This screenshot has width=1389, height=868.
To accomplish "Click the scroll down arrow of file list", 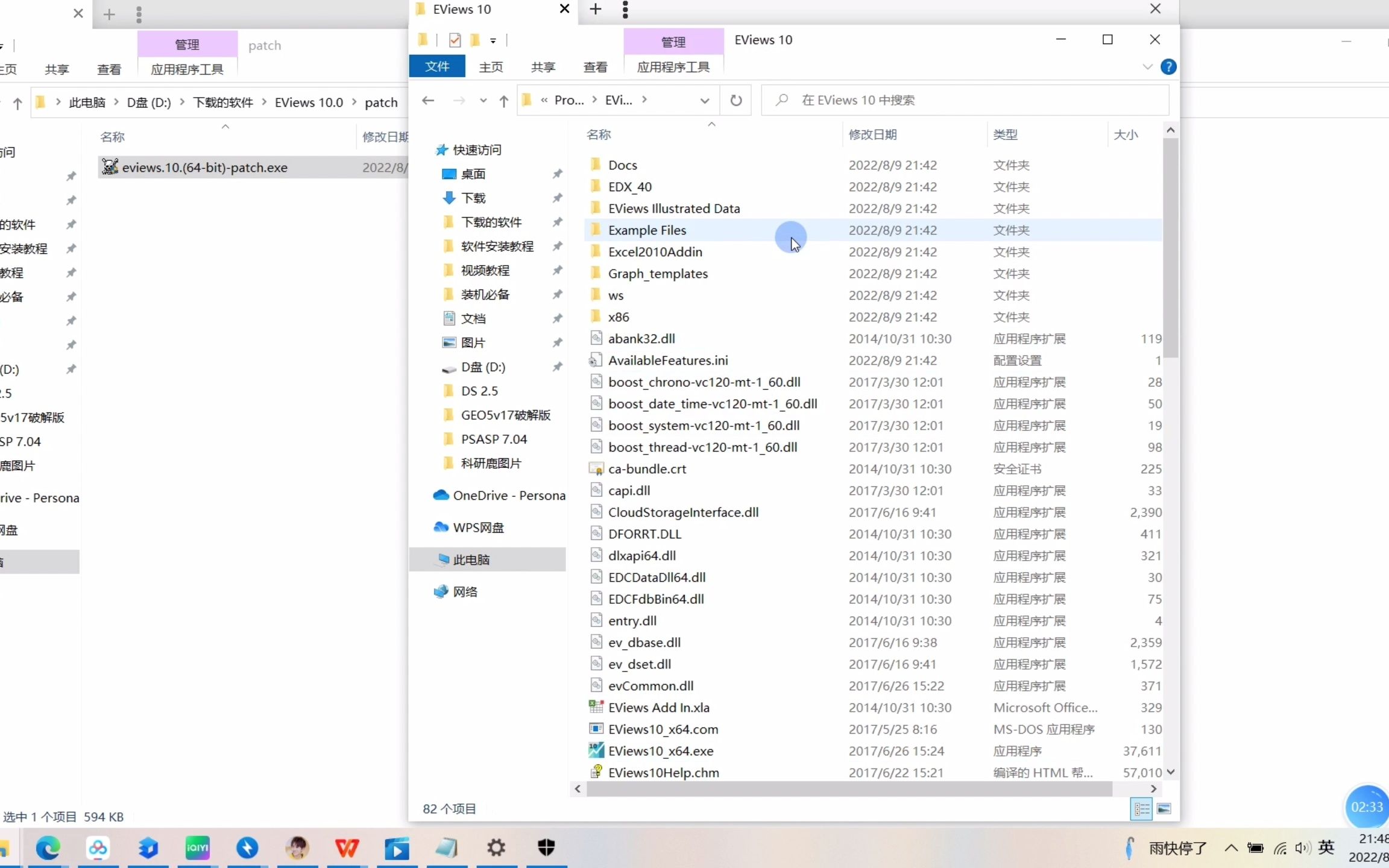I will pyautogui.click(x=1171, y=772).
